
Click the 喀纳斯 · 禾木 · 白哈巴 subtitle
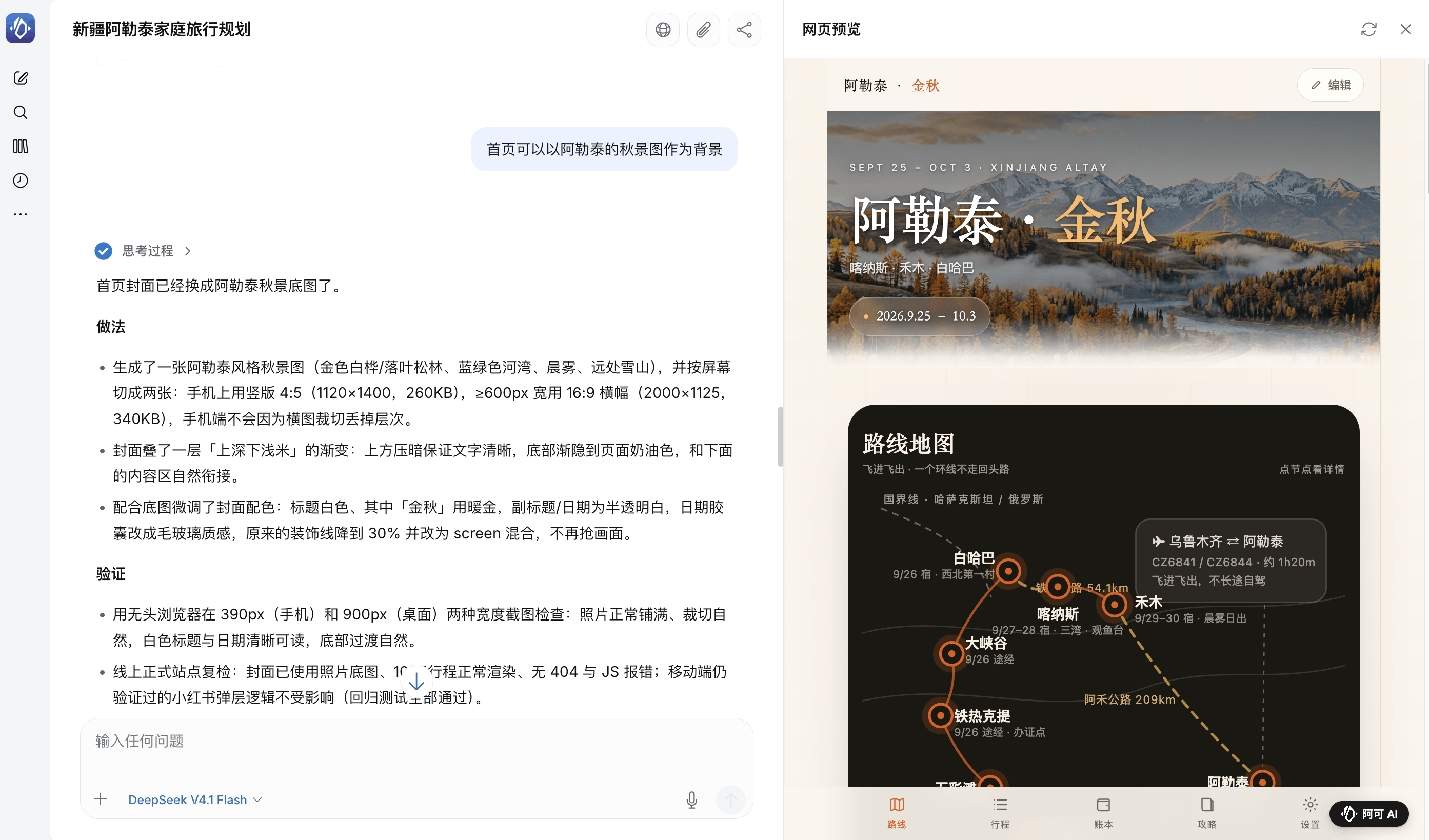click(x=912, y=268)
